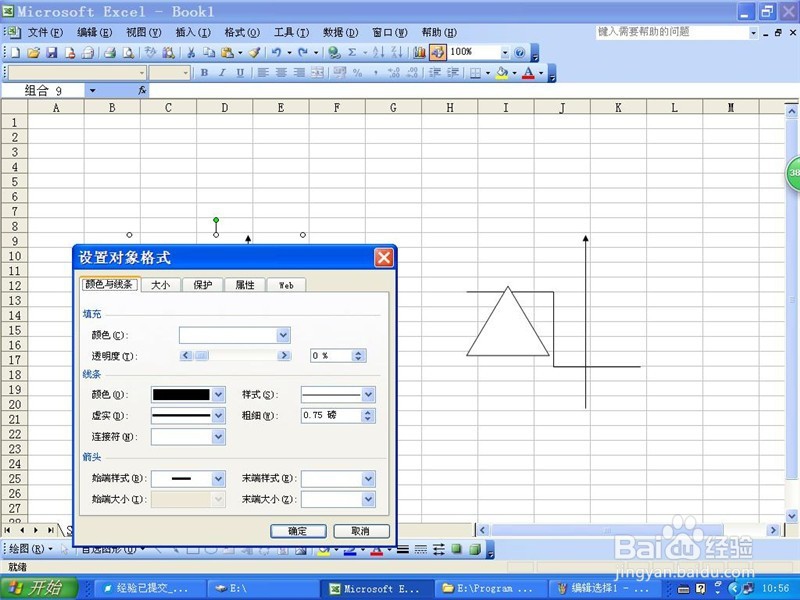Redo the last undone action
Screen dimensions: 800x600
[x=303, y=53]
